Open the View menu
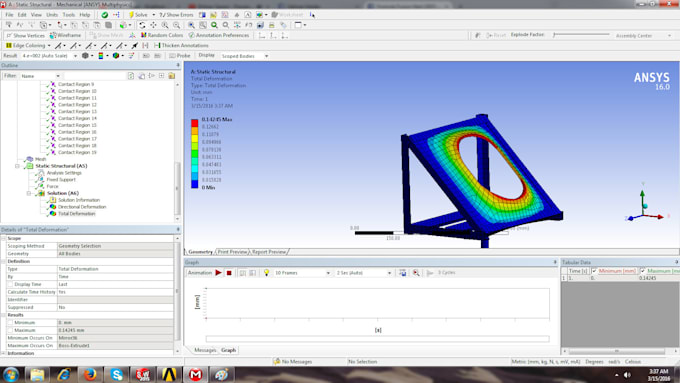Image resolution: width=680 pixels, height=383 pixels. click(36, 15)
